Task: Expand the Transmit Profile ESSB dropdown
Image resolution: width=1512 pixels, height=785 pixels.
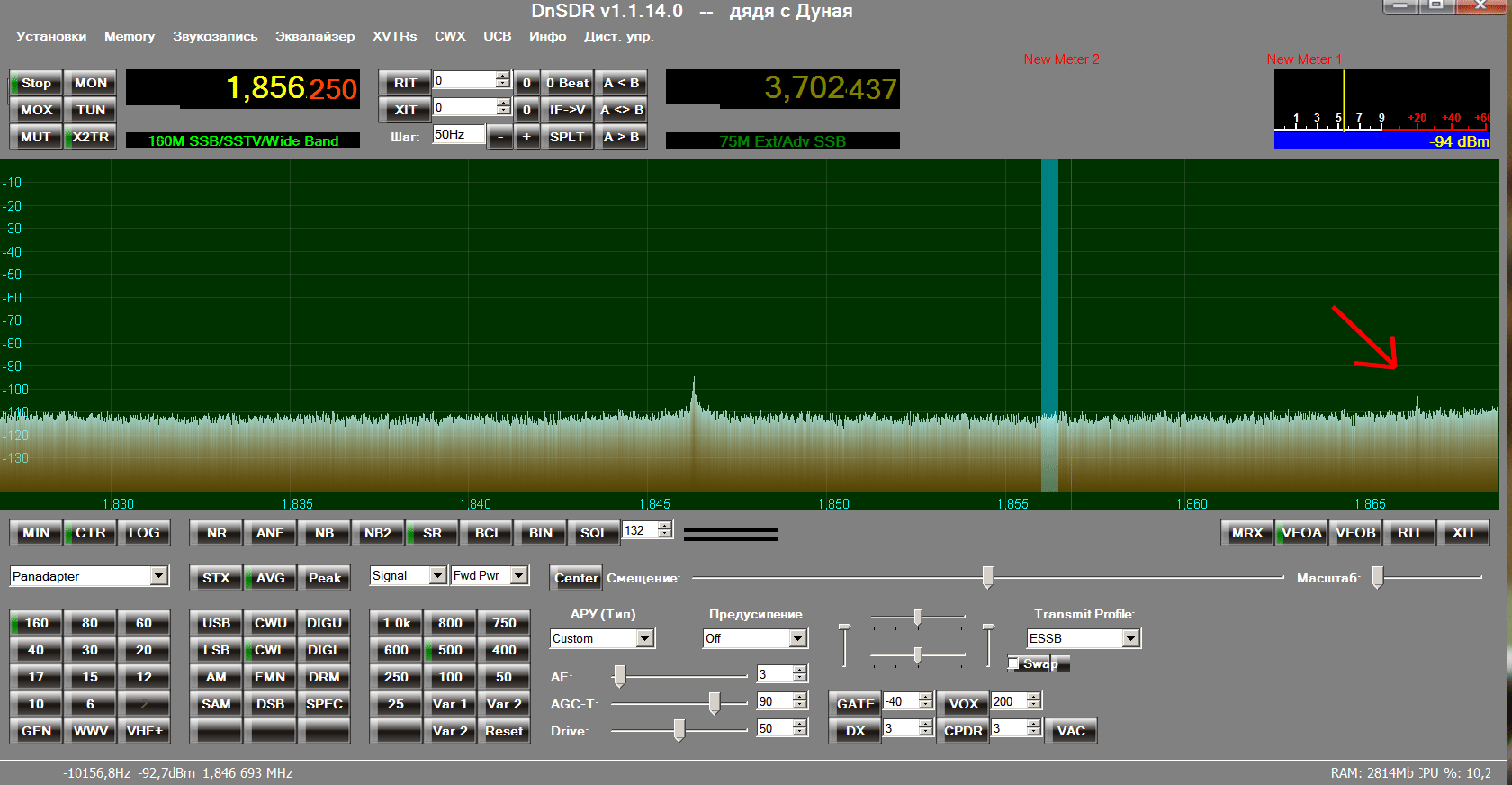Action: point(1131,638)
